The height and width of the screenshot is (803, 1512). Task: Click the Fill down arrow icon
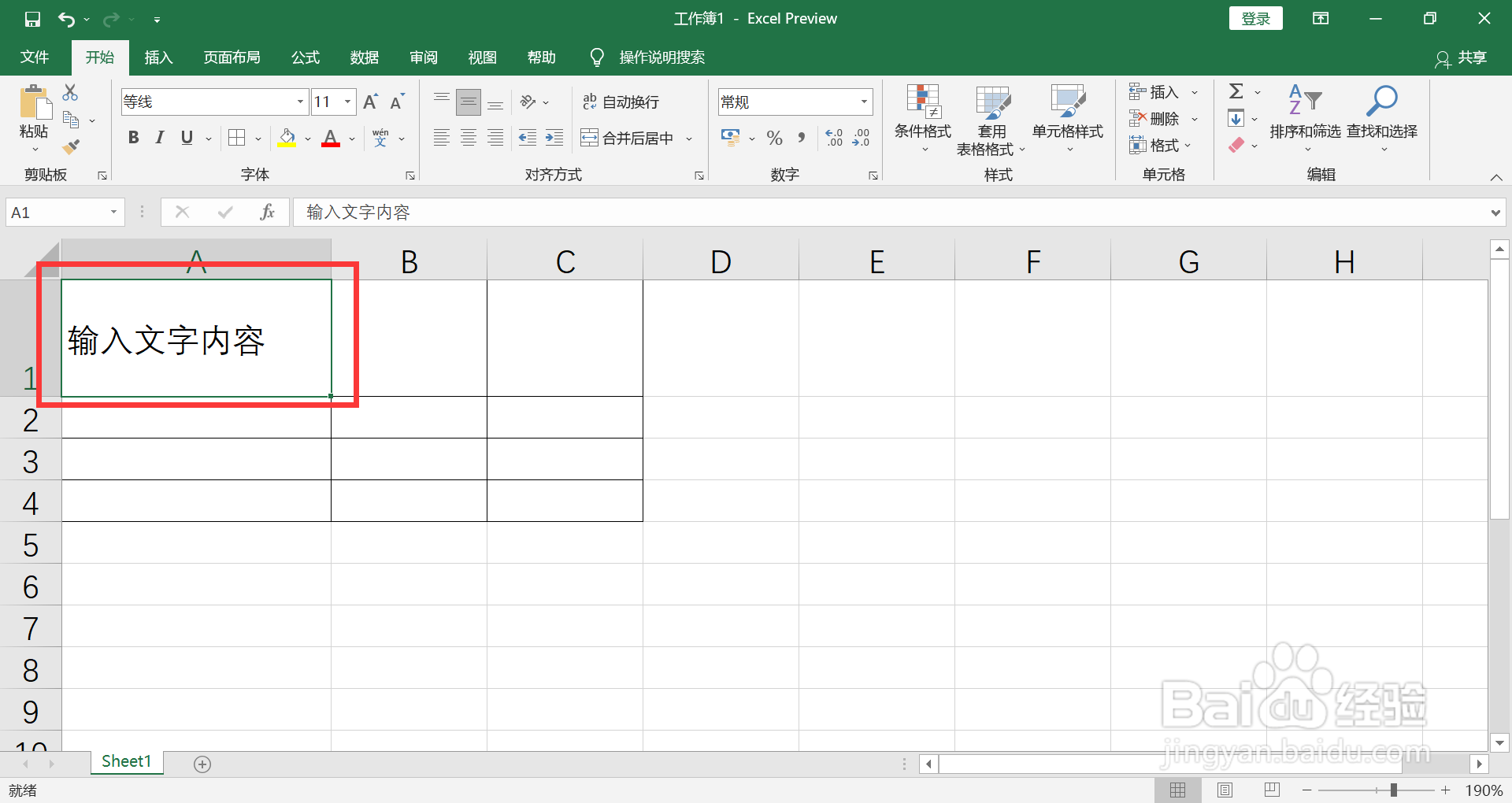click(x=1236, y=119)
